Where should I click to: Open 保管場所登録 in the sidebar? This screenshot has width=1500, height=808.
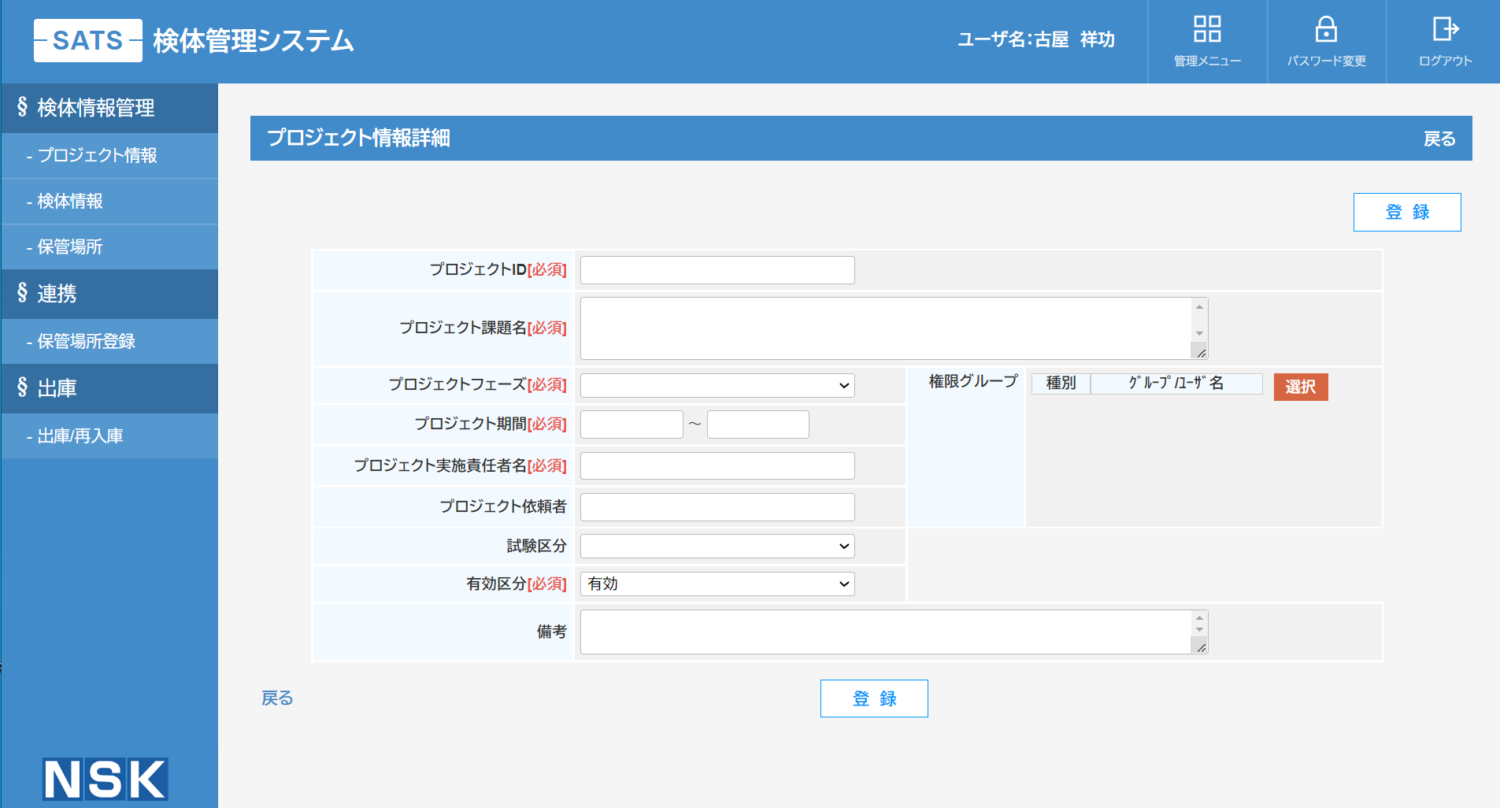click(109, 342)
